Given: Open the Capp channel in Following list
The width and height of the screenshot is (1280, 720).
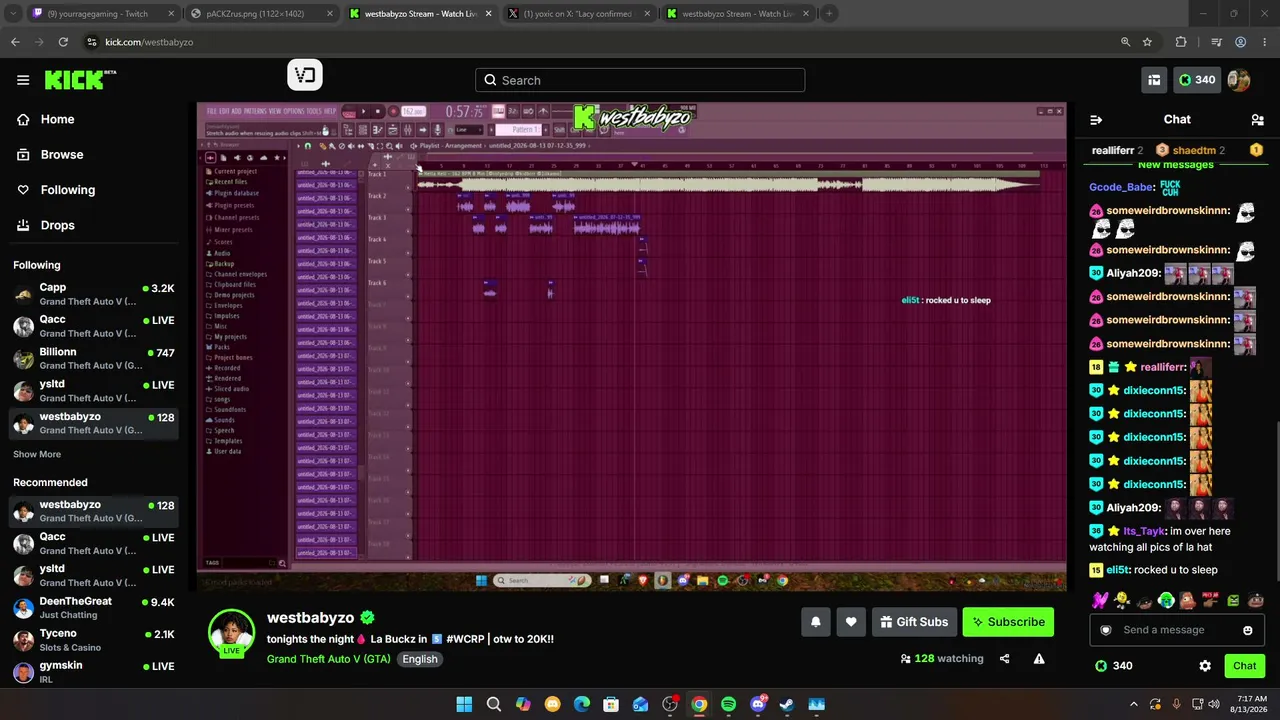Looking at the screenshot, I should [x=94, y=295].
